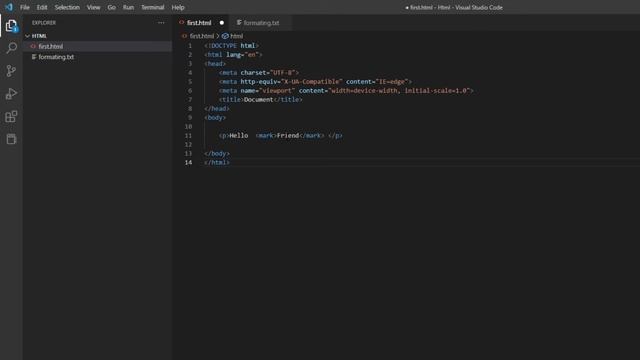
Task: Click the meta viewport line
Action: pos(346,91)
